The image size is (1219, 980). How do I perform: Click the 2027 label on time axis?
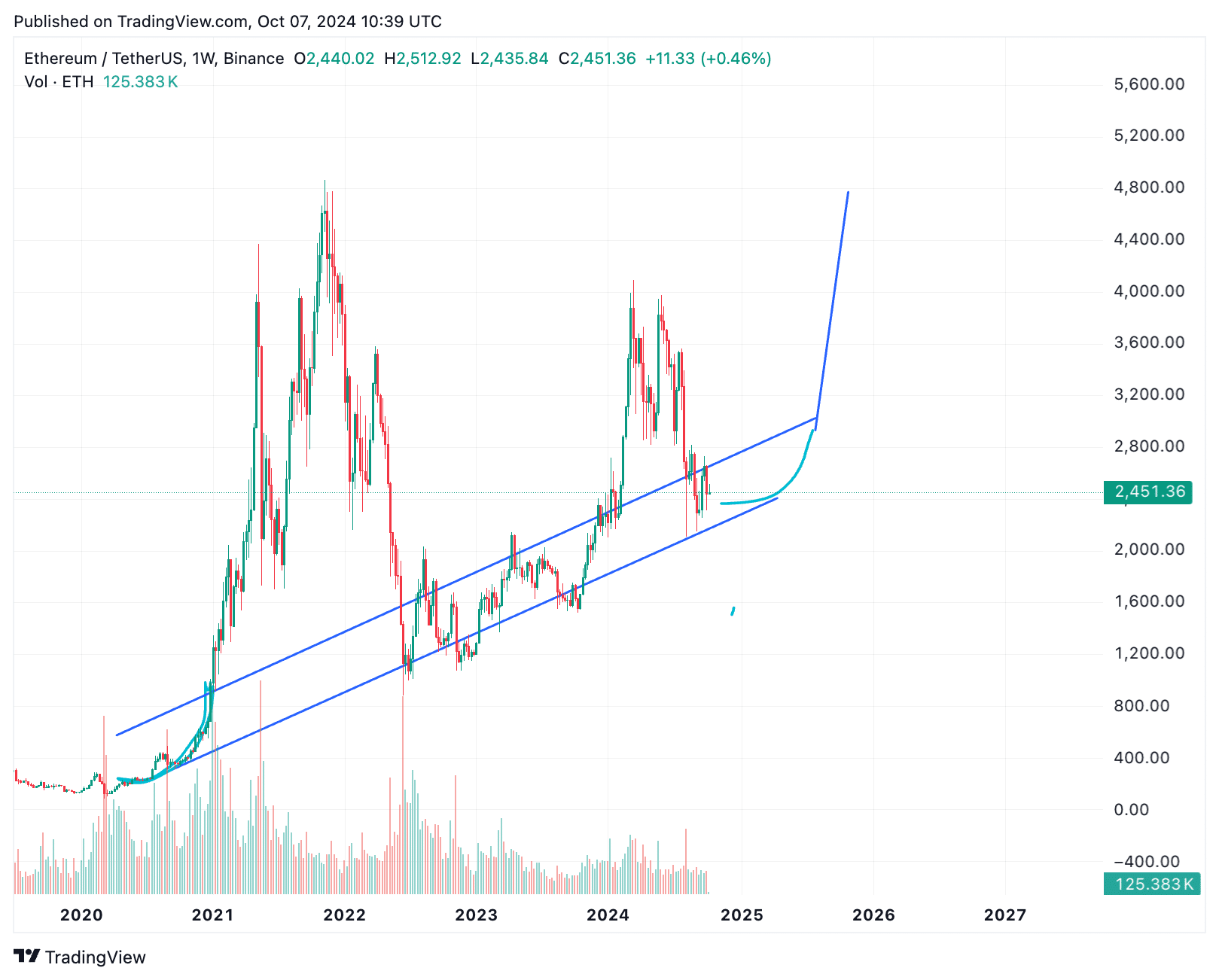click(1006, 915)
